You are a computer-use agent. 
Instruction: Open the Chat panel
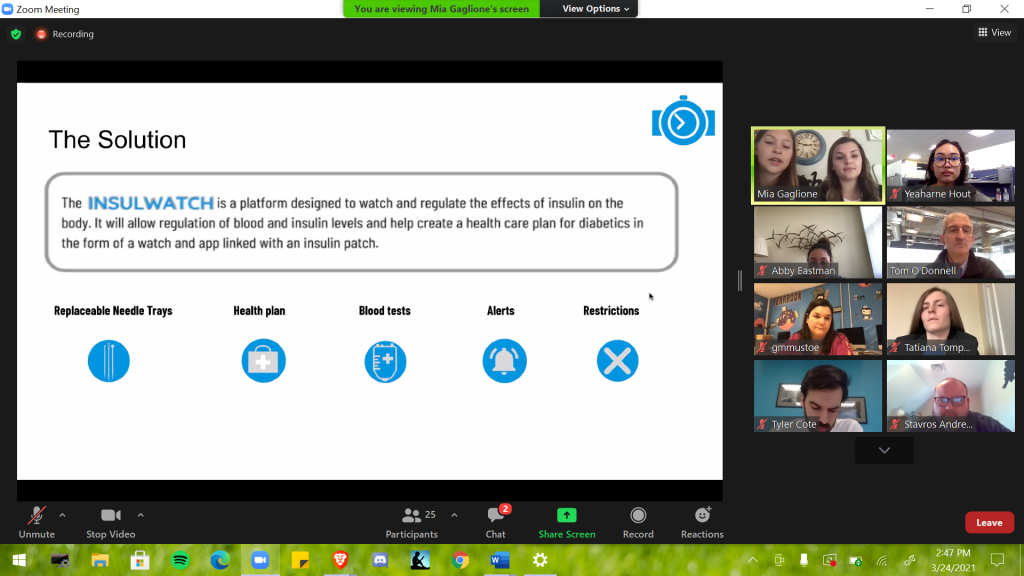[496, 522]
